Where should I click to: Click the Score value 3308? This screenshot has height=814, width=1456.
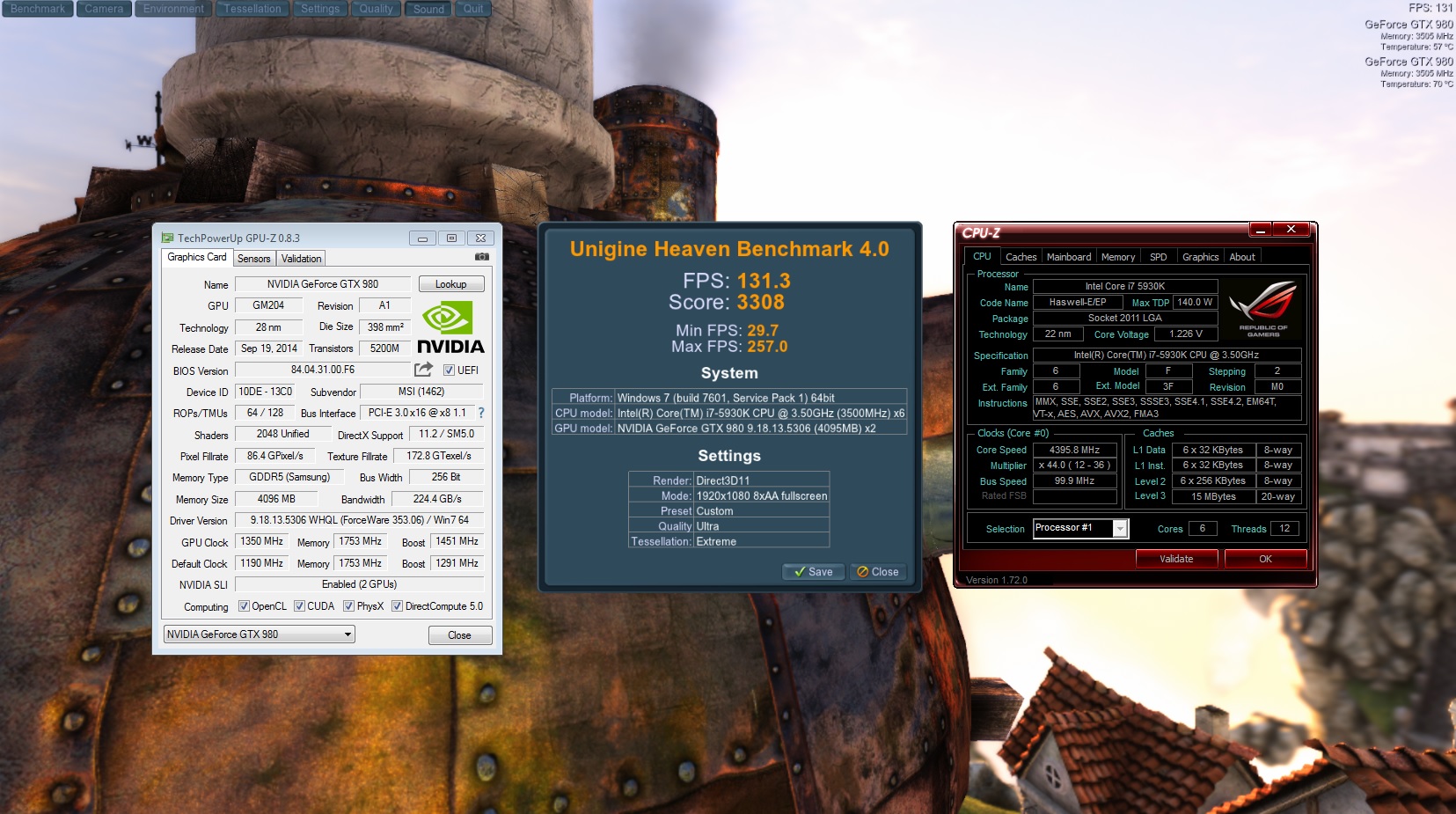point(761,303)
